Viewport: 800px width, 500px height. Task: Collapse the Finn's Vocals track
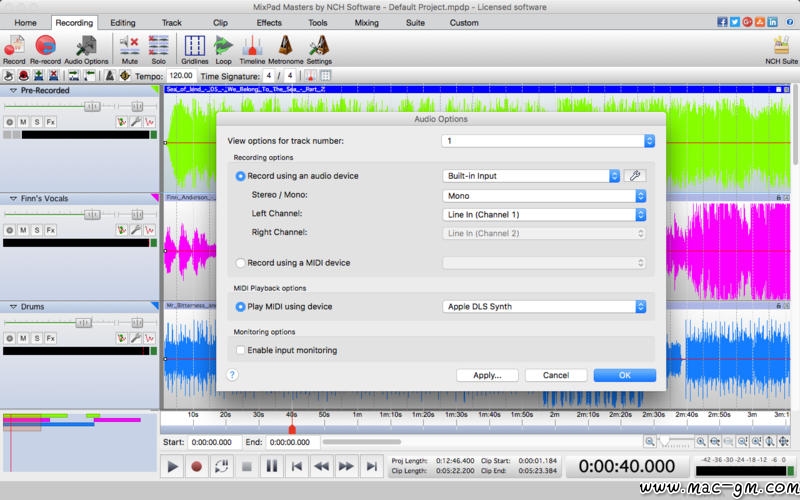13,198
